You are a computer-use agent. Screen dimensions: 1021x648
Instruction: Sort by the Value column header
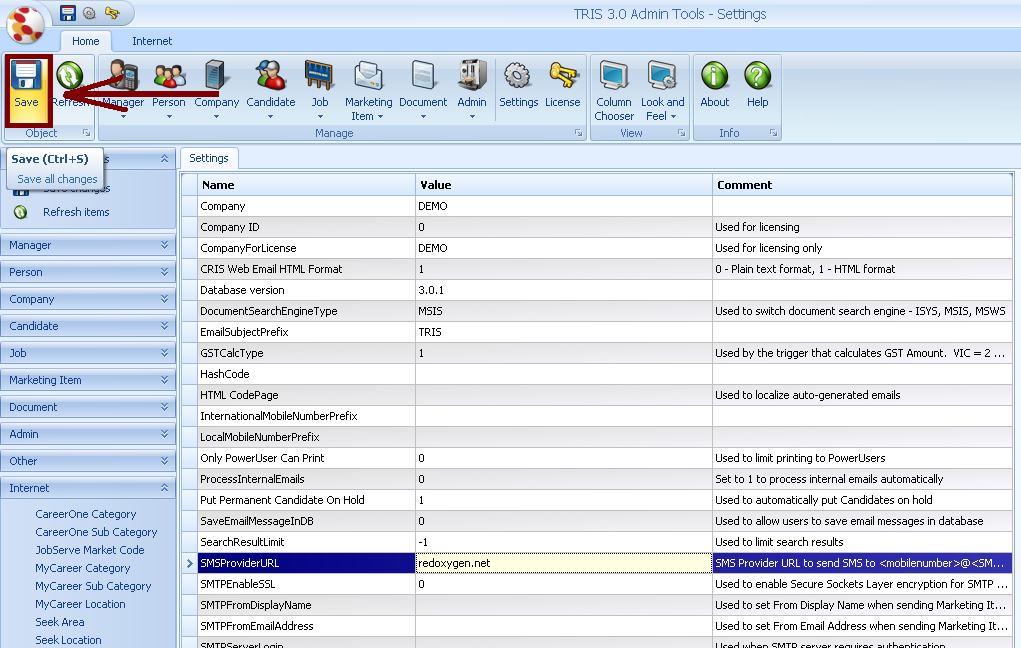coord(564,185)
